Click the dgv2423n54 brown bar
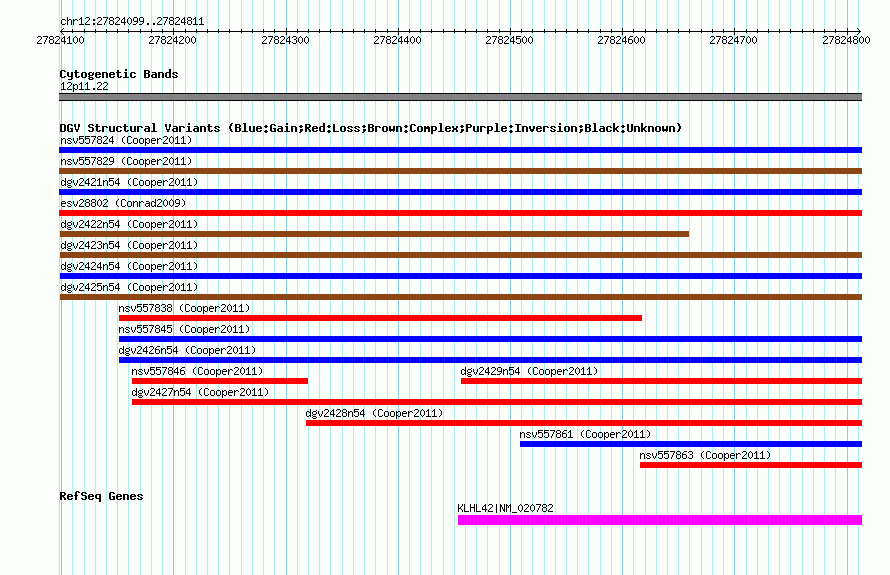Screen dimensions: 890x575 pos(460,255)
